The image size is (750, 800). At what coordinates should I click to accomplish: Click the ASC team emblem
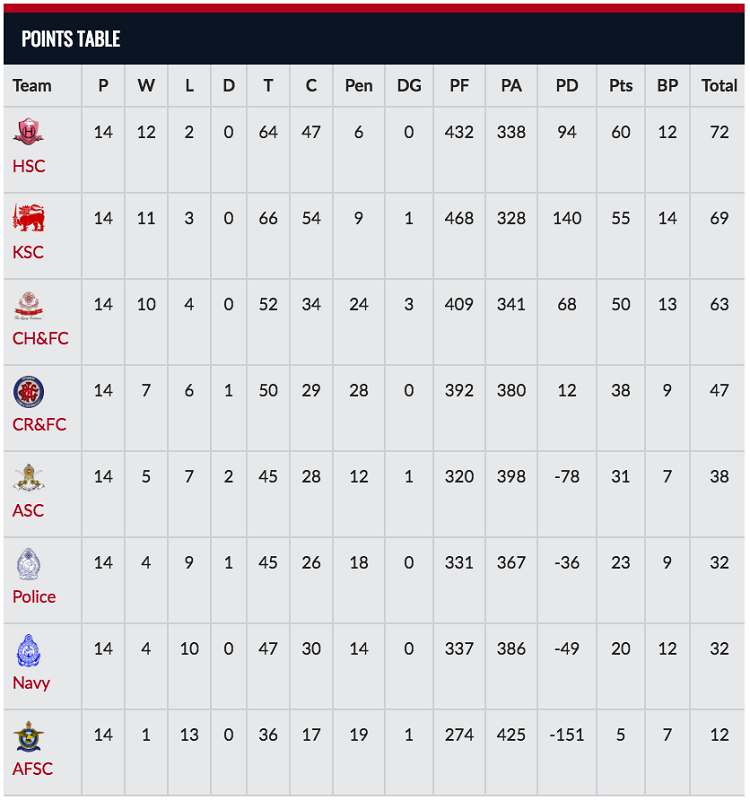28,477
